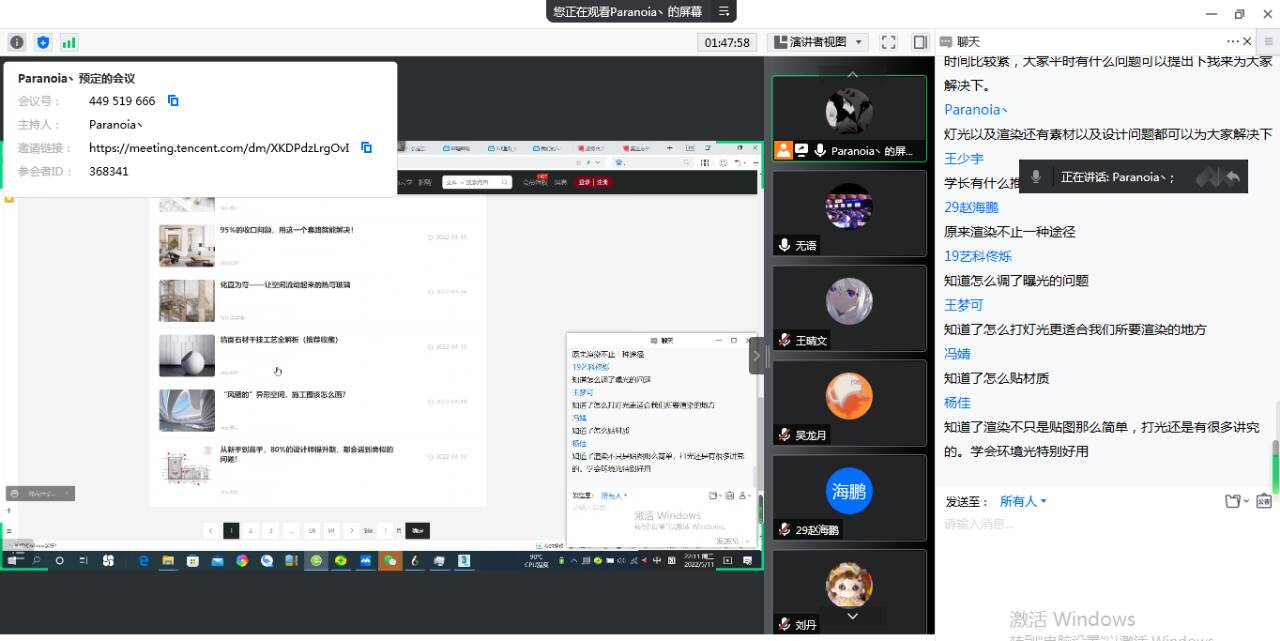Check the green network signal icon
Viewport: 1280px width, 641px height.
(69, 42)
